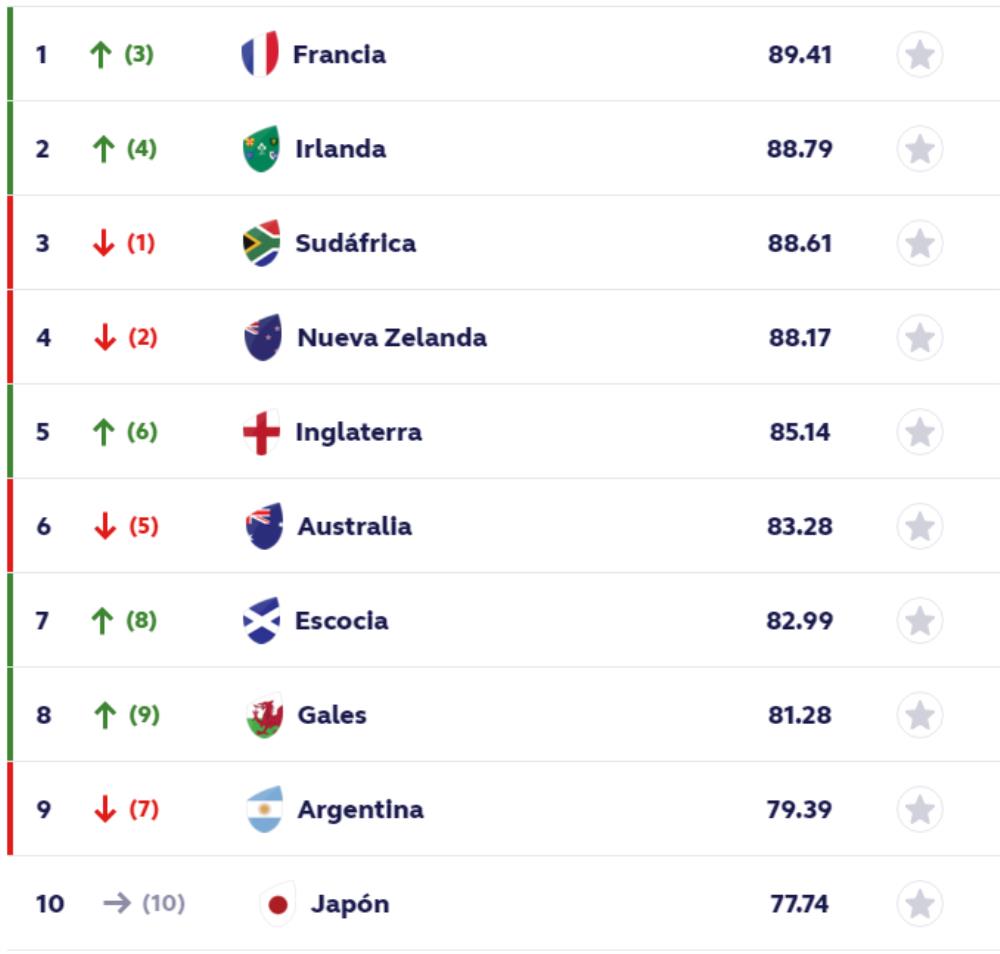Image resolution: width=1000 pixels, height=954 pixels.
Task: Mark Irlanda as favorite with star
Action: pyautogui.click(x=919, y=149)
